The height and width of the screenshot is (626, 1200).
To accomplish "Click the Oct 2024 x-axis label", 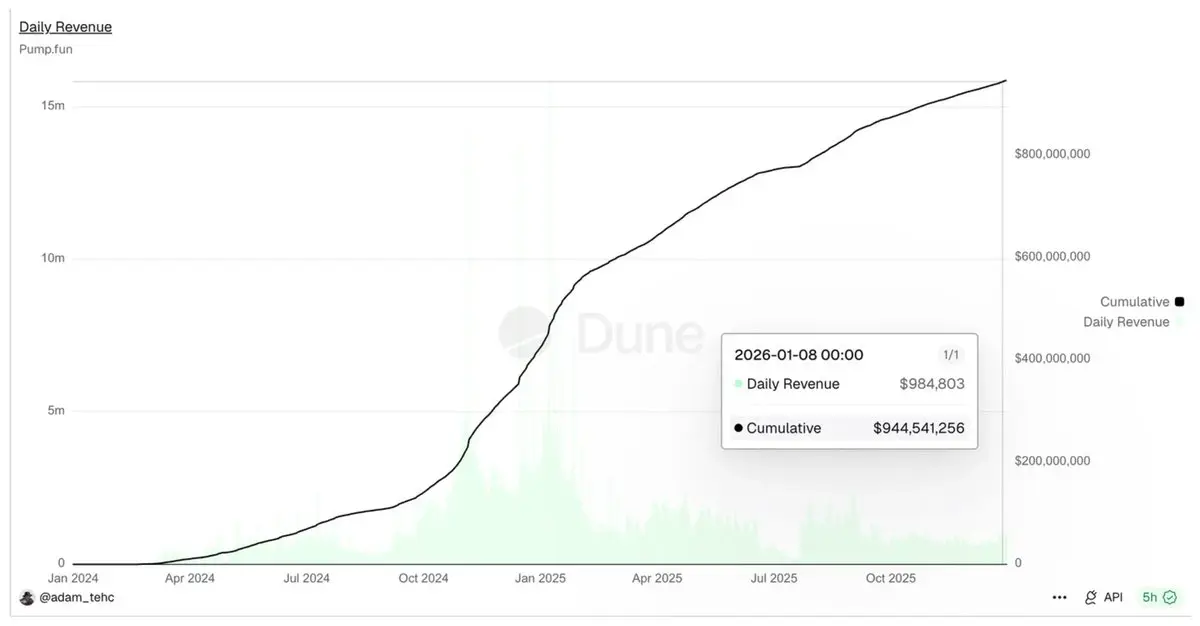I will tap(423, 578).
